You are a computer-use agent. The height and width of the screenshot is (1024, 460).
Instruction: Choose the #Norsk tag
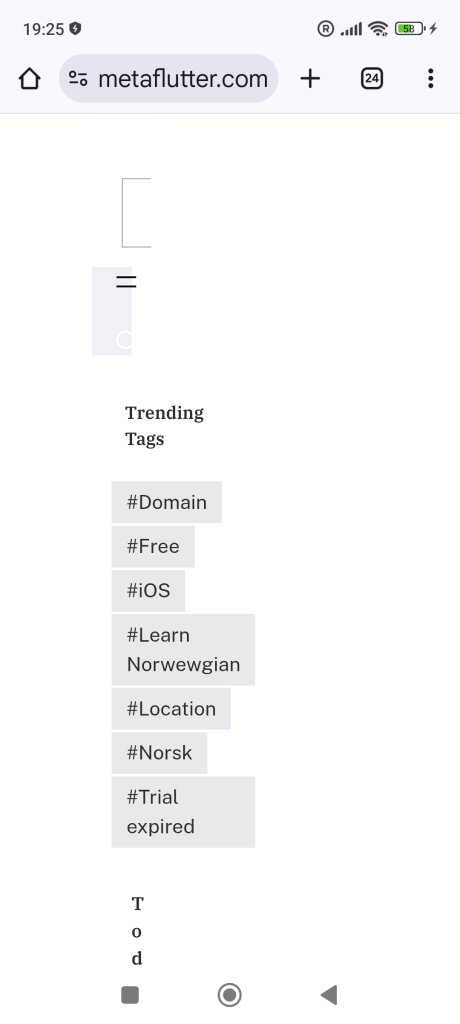coord(159,753)
